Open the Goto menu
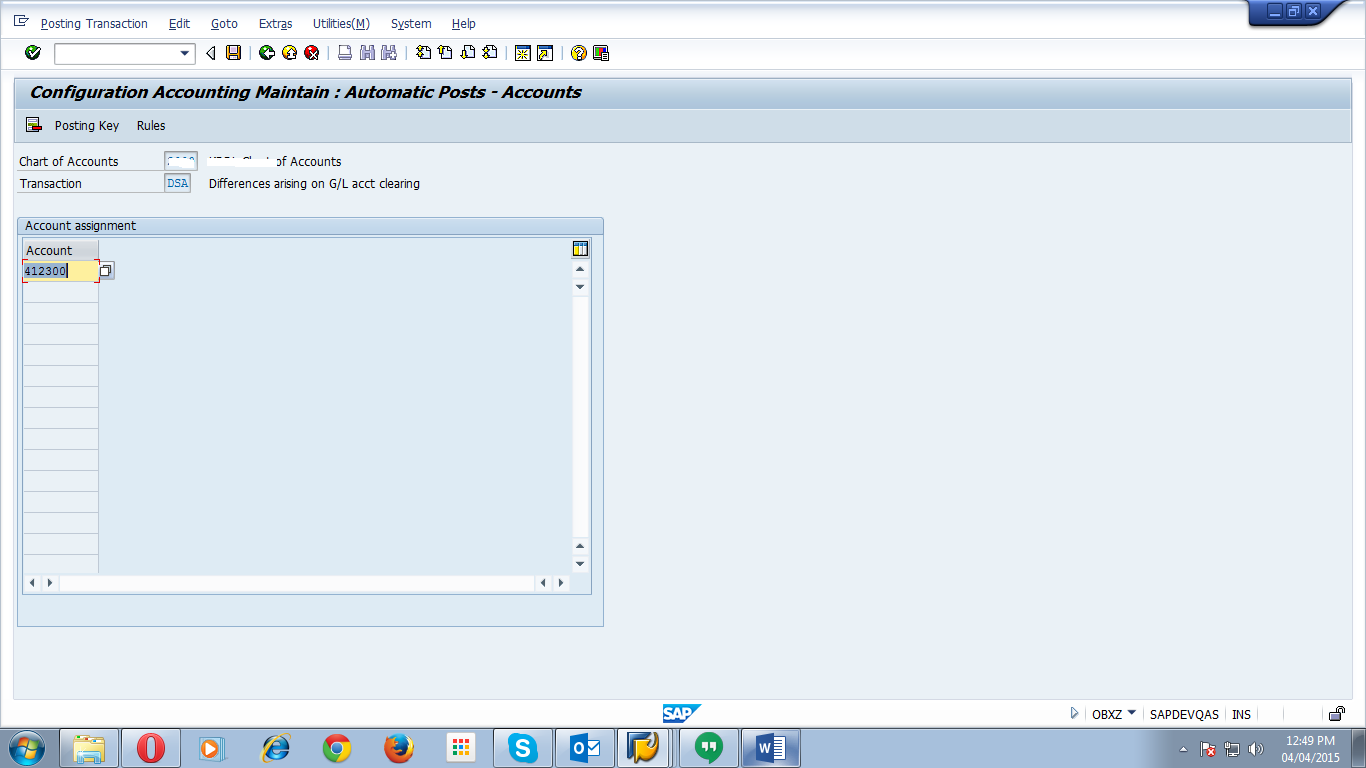Screen dimensions: 1366x768 [224, 23]
